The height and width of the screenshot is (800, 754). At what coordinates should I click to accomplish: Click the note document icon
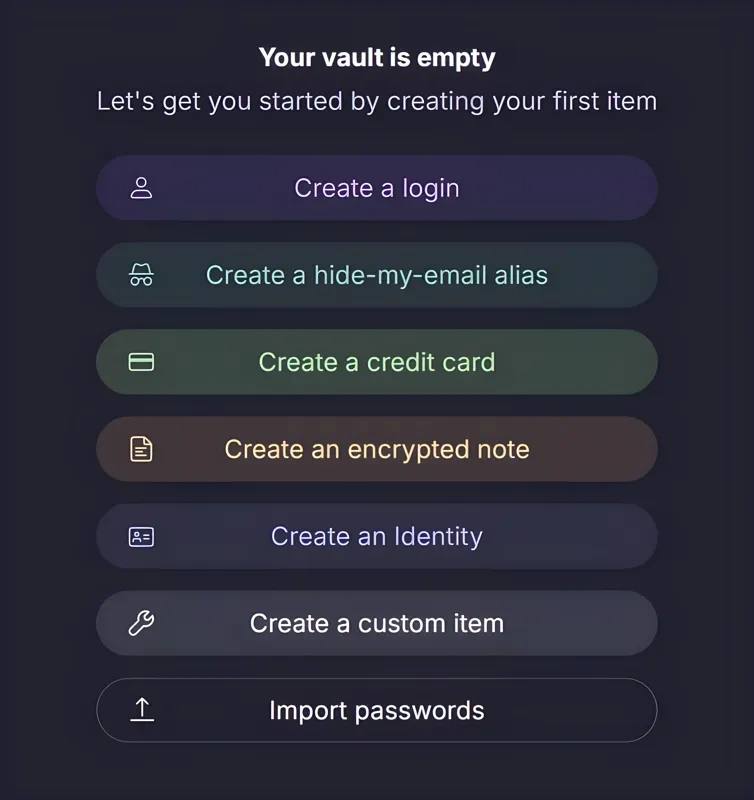[142, 449]
